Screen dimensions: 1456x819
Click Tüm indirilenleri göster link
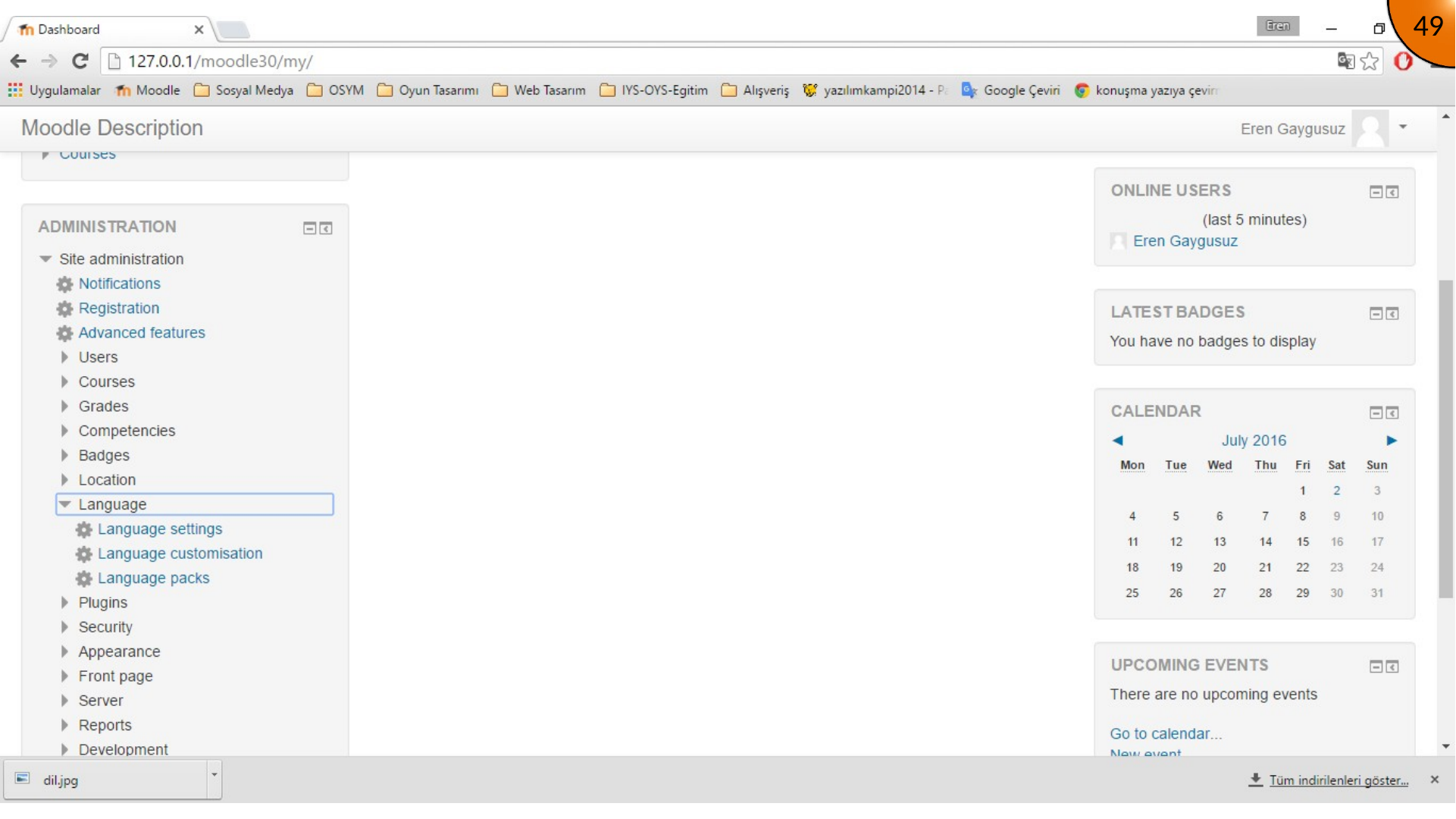(x=1339, y=780)
